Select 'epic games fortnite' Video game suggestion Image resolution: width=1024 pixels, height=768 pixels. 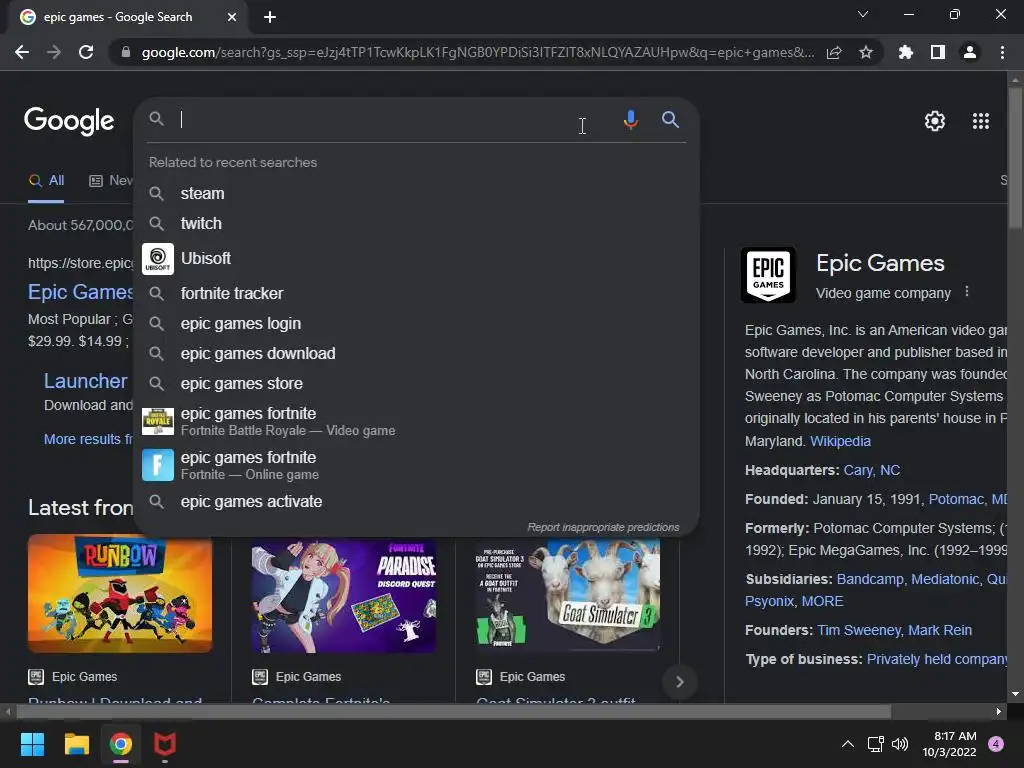(417, 421)
